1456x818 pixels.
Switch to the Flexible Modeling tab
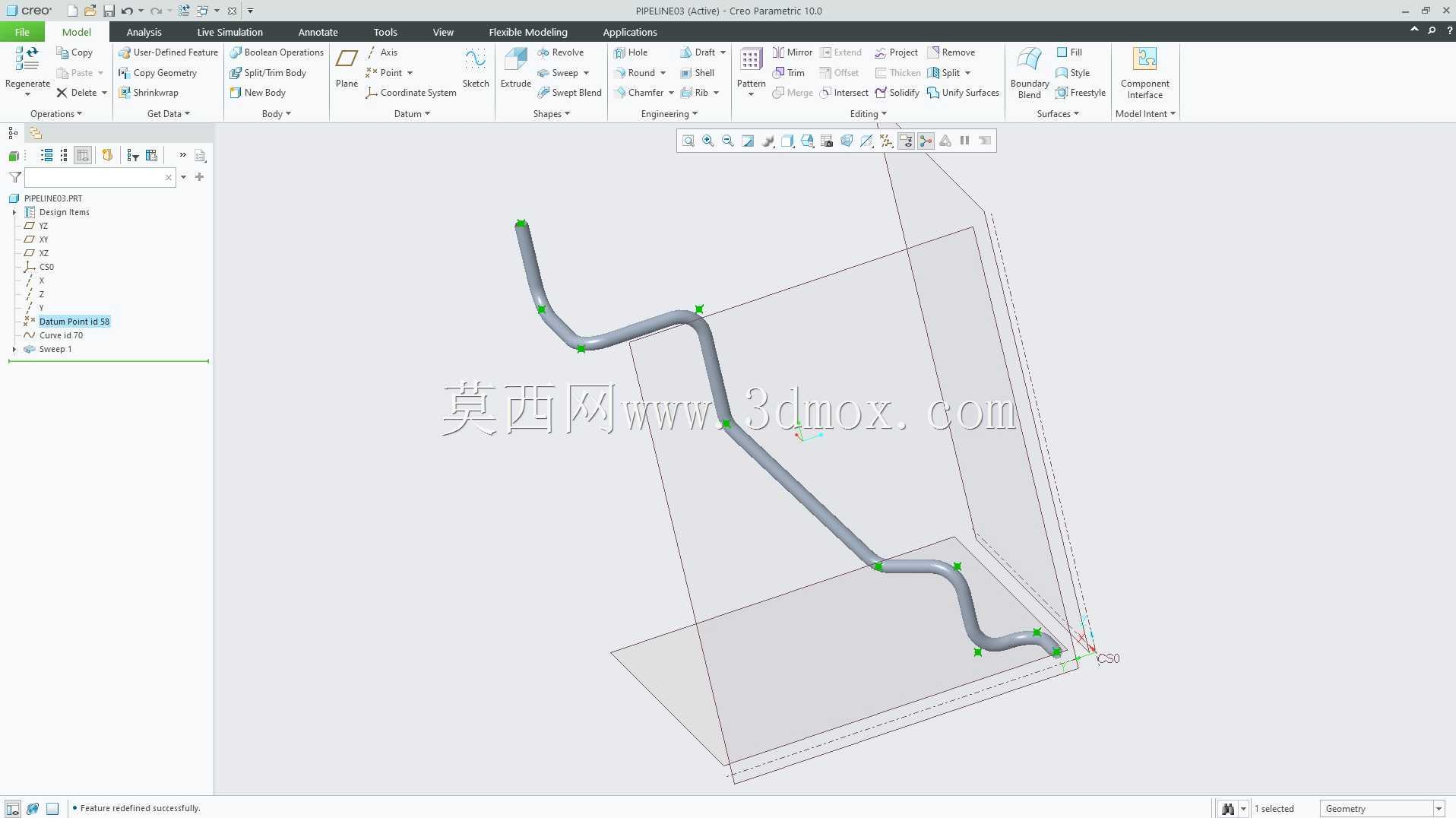click(528, 32)
